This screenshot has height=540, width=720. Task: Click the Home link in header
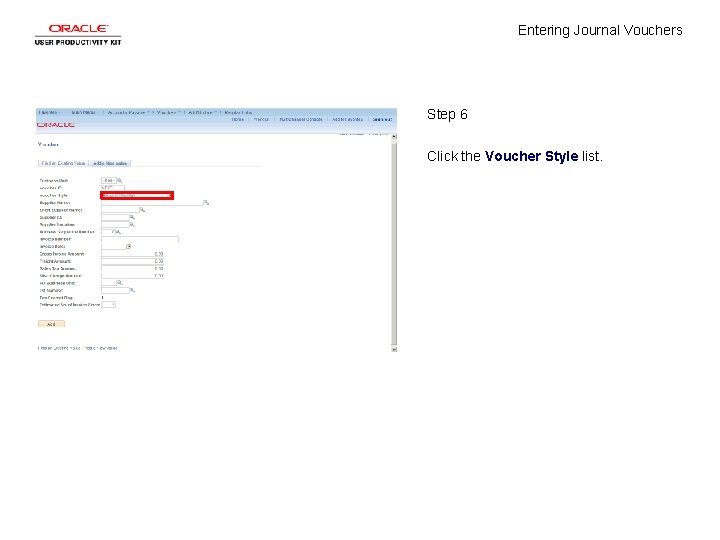click(237, 119)
